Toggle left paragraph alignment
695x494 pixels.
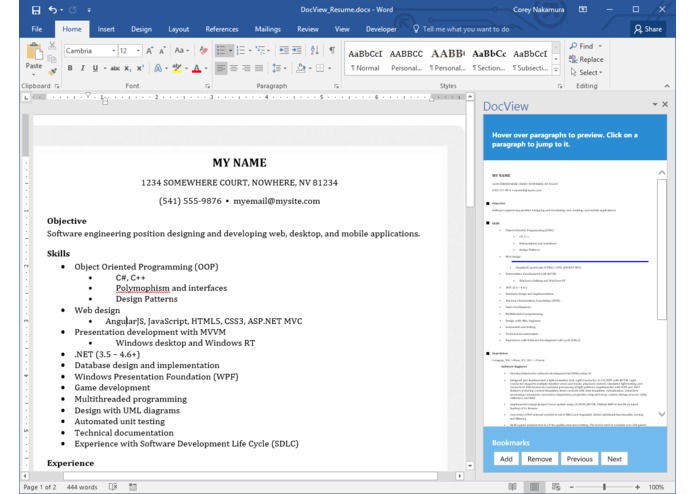(x=221, y=68)
